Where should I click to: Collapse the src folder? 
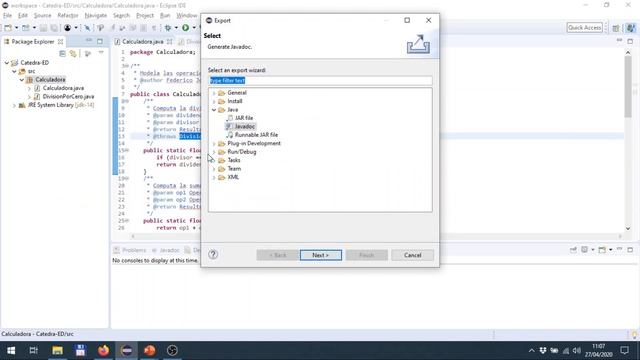(x=15, y=71)
